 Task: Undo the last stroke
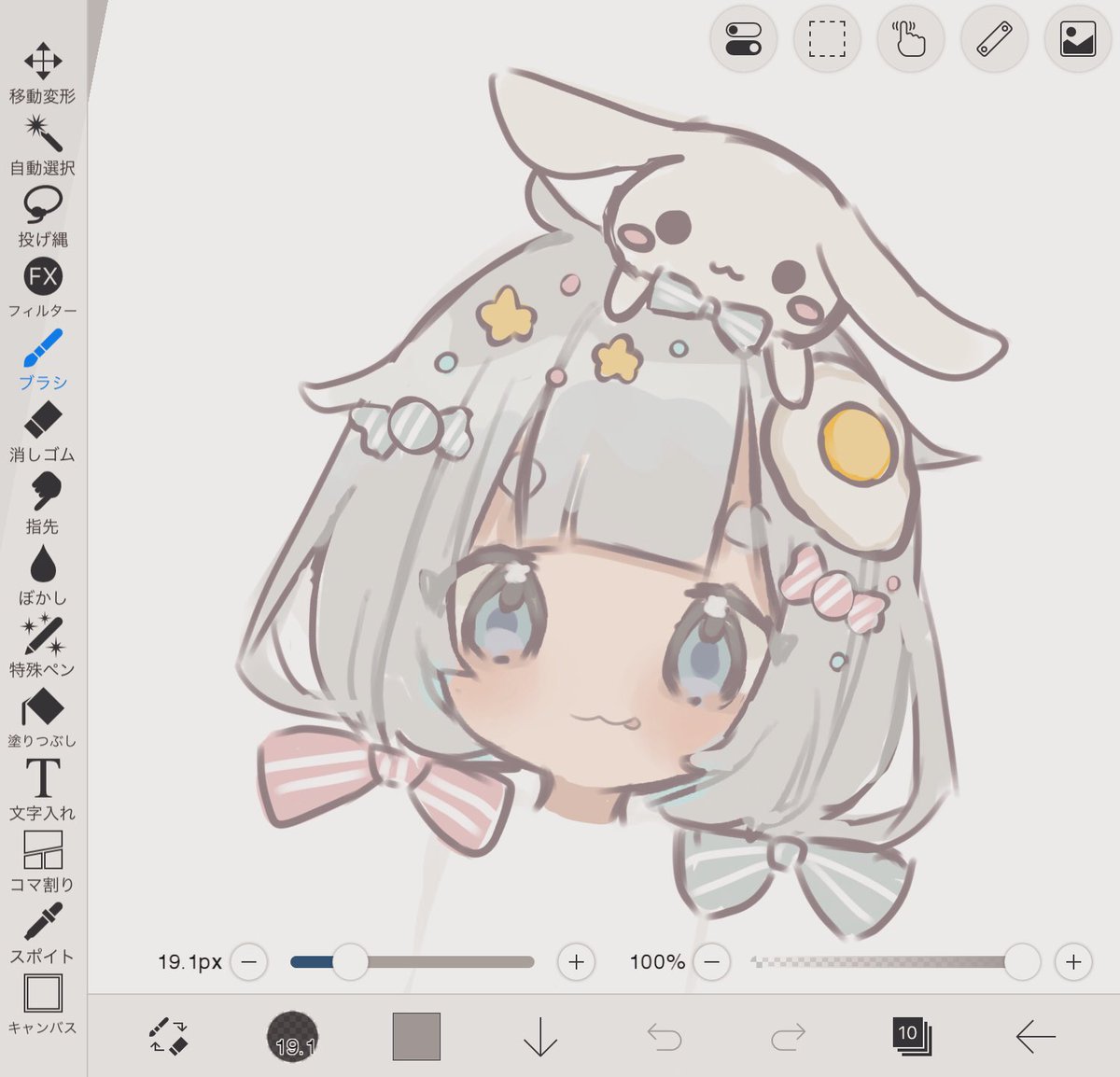(665, 1036)
